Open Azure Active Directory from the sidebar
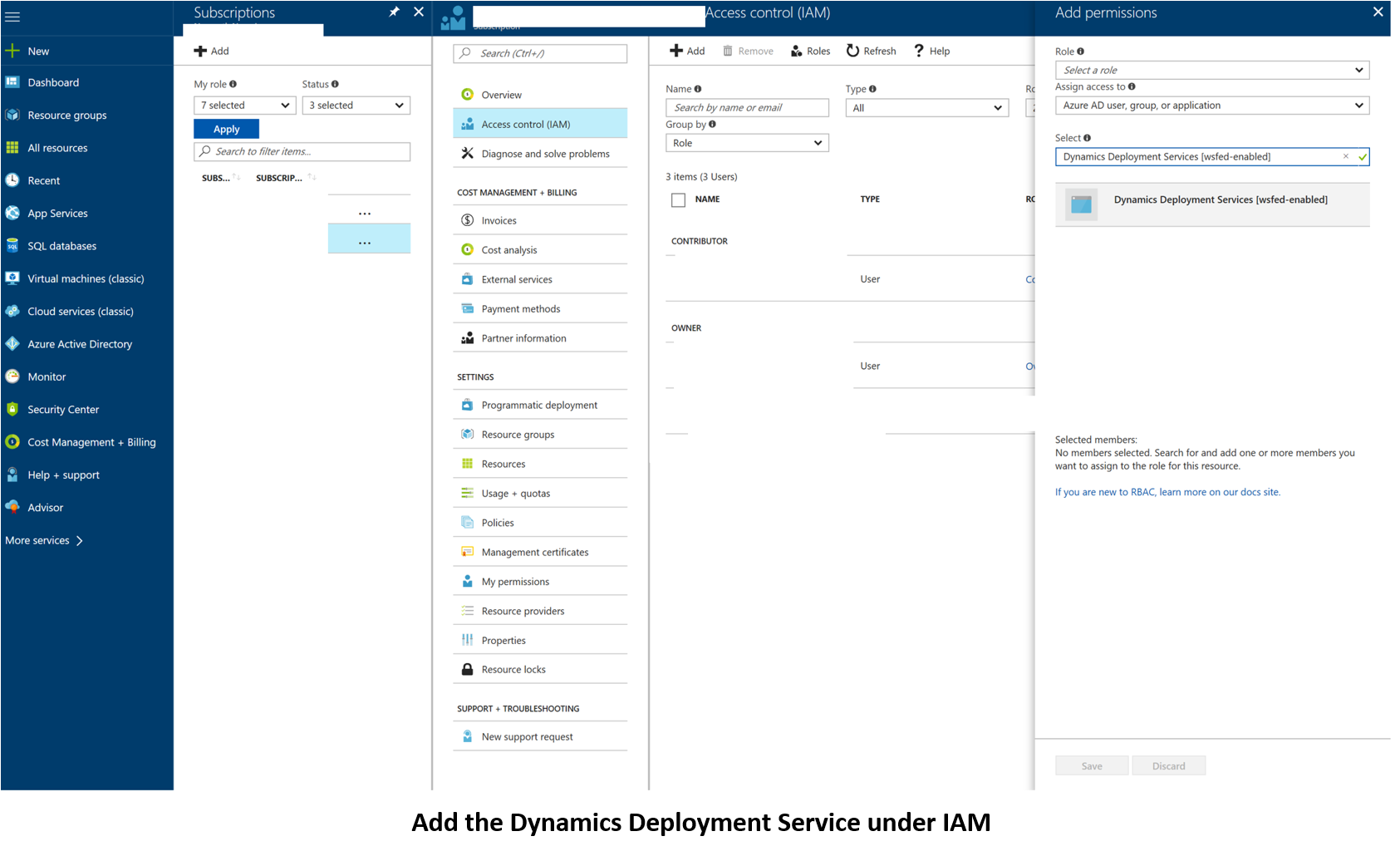The width and height of the screenshot is (1400, 851). click(79, 343)
